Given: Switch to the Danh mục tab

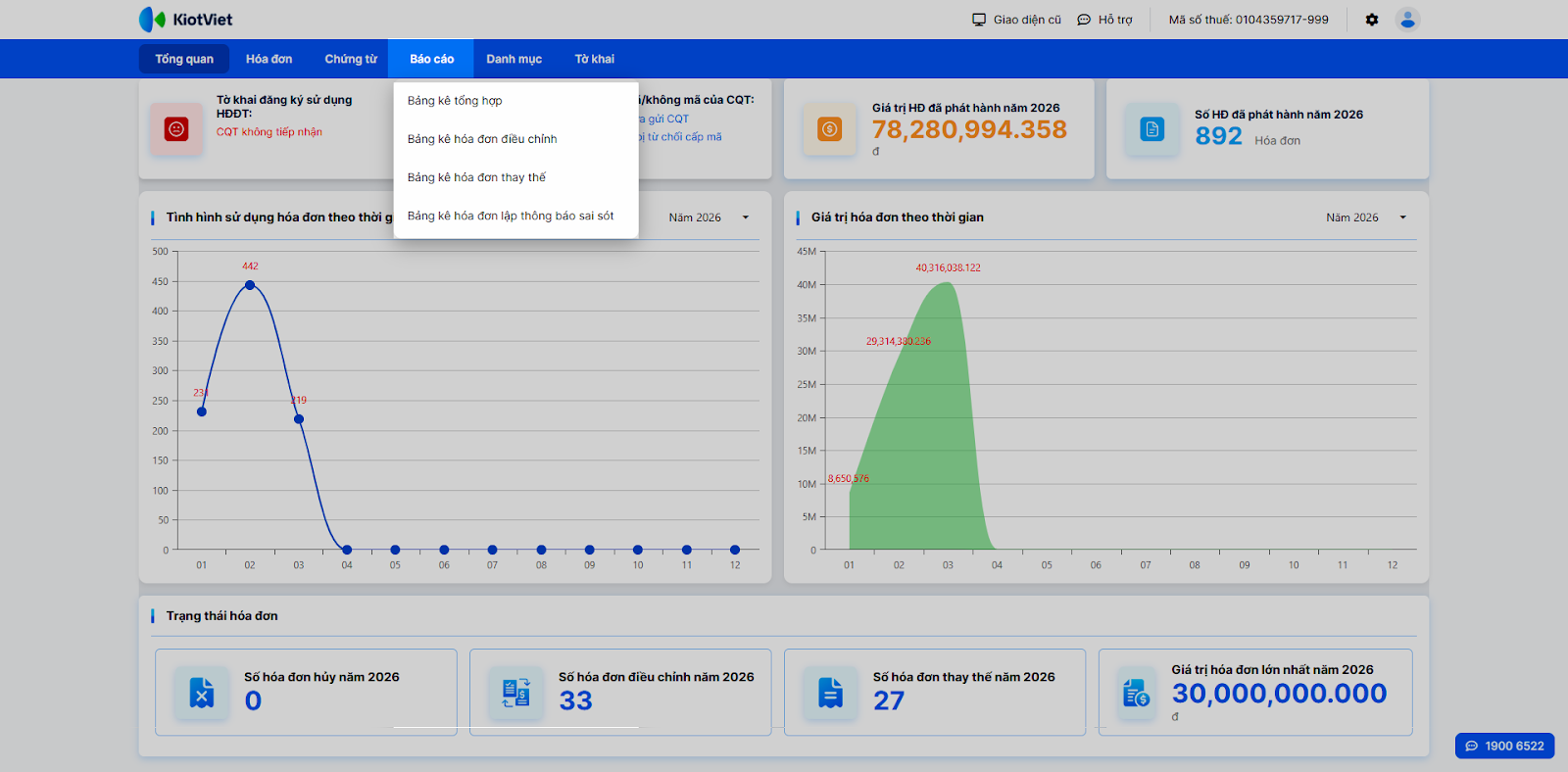Looking at the screenshot, I should point(514,59).
